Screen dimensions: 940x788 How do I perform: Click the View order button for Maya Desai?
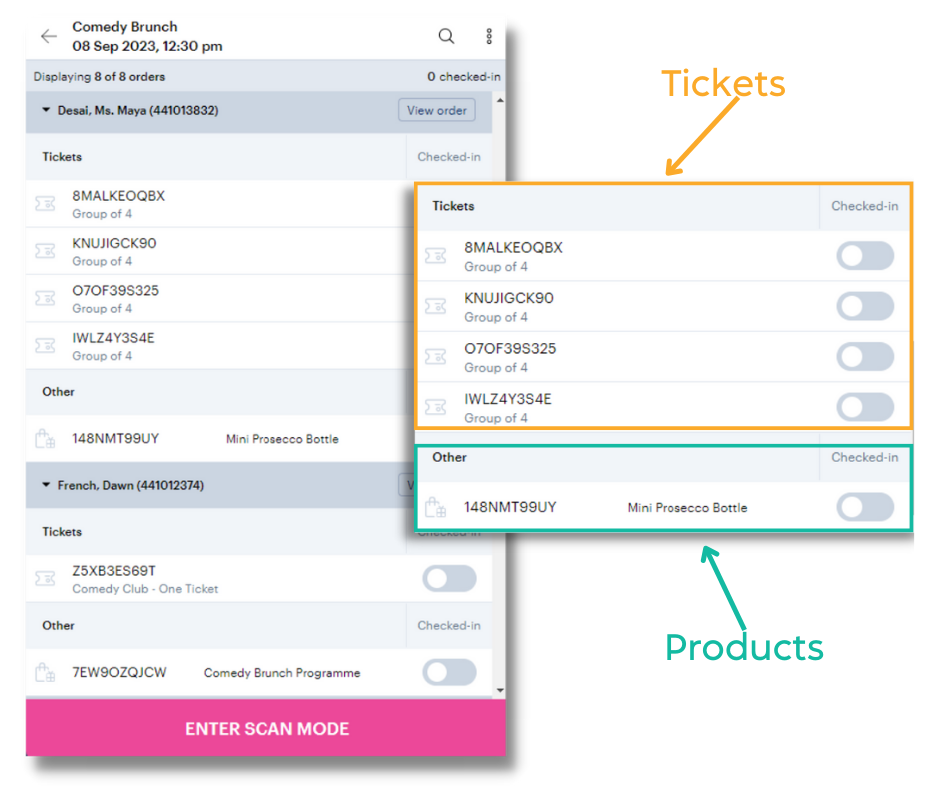tap(436, 110)
